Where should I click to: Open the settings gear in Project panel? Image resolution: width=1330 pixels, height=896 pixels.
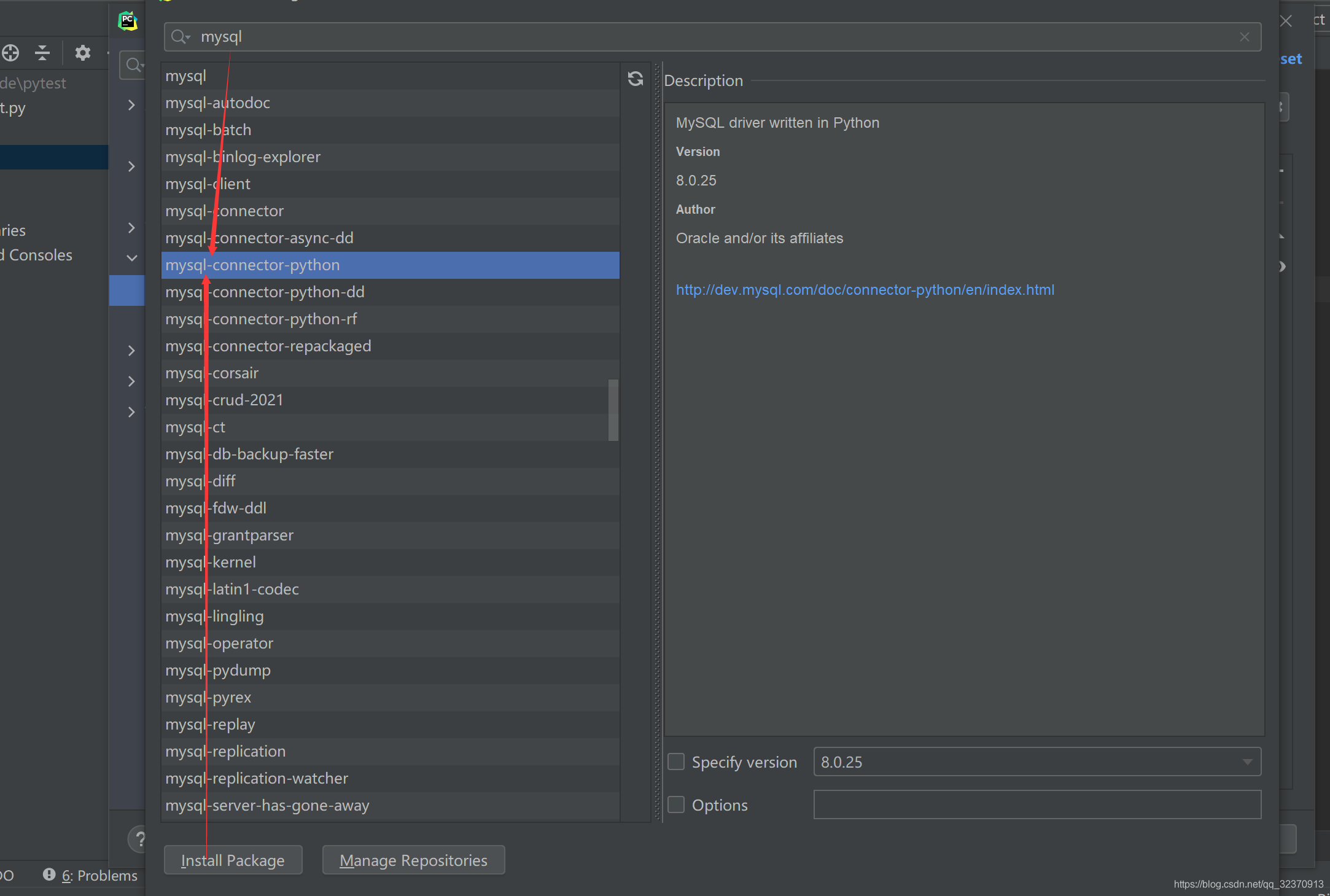pos(82,53)
